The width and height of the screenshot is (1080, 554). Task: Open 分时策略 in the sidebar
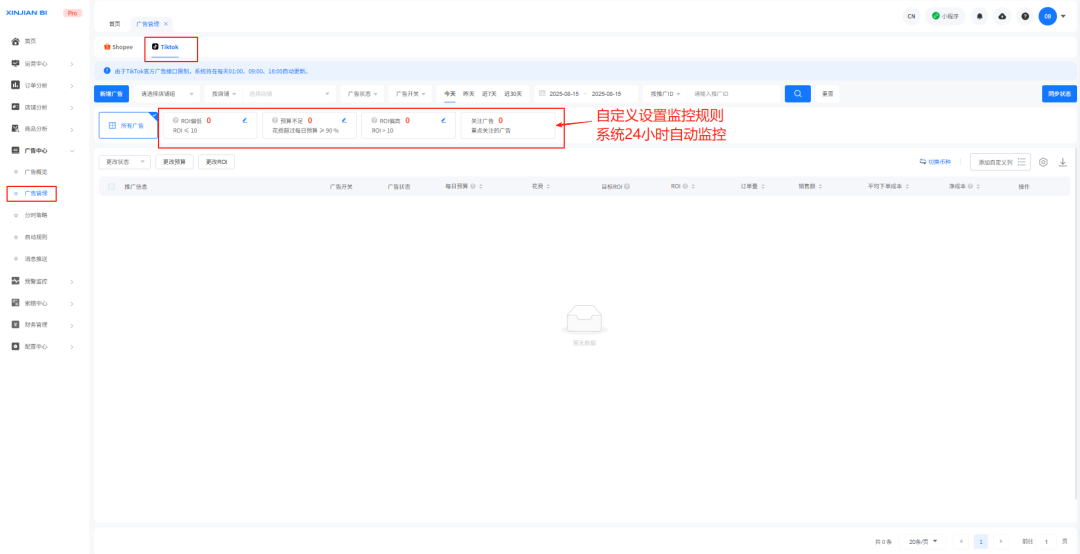36,216
